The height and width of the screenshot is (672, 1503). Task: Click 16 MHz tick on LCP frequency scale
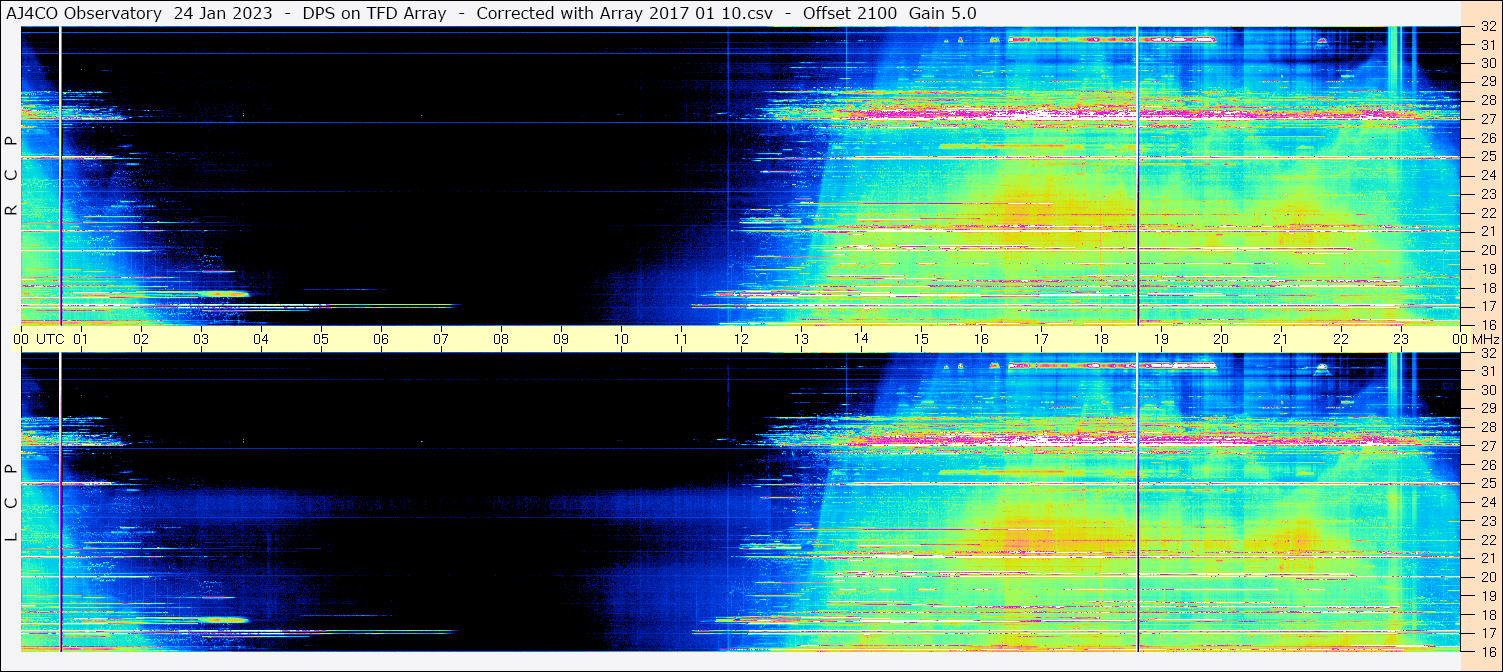(x=1487, y=651)
